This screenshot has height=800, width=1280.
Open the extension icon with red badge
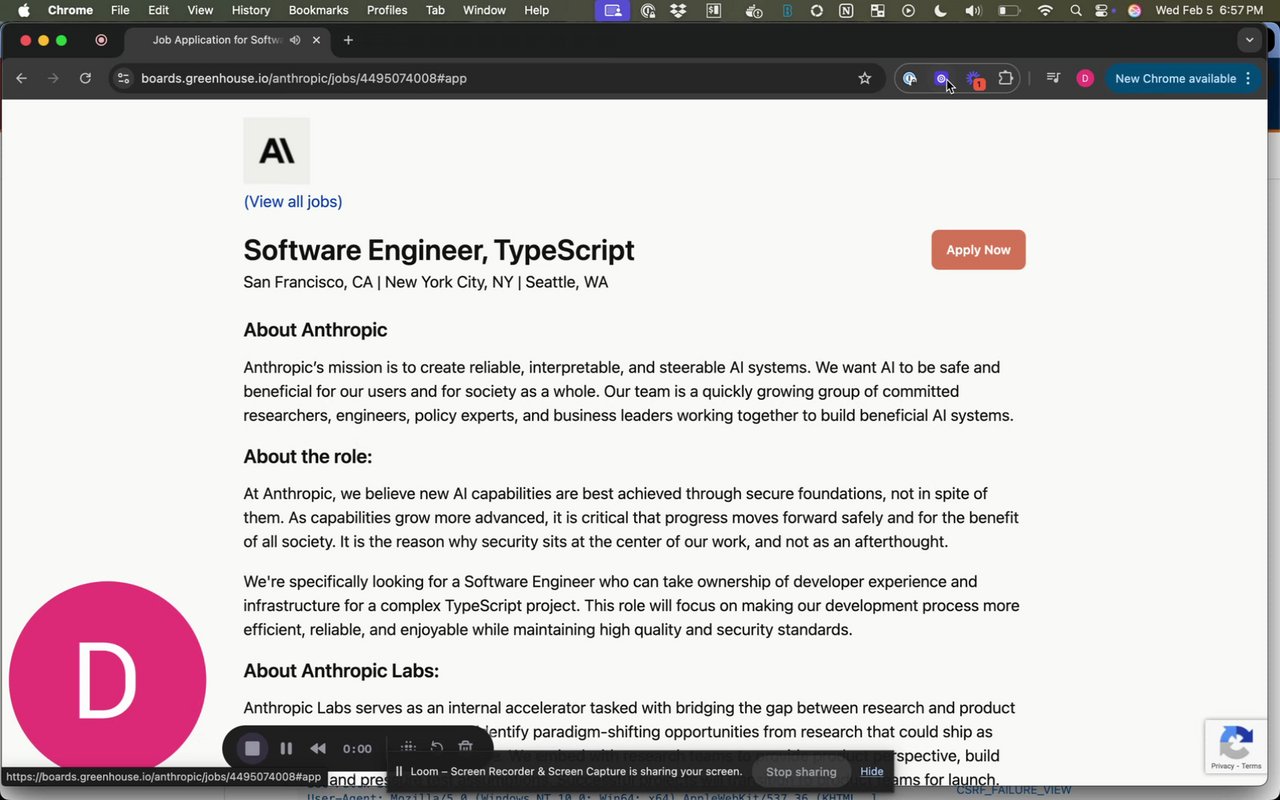[974, 79]
